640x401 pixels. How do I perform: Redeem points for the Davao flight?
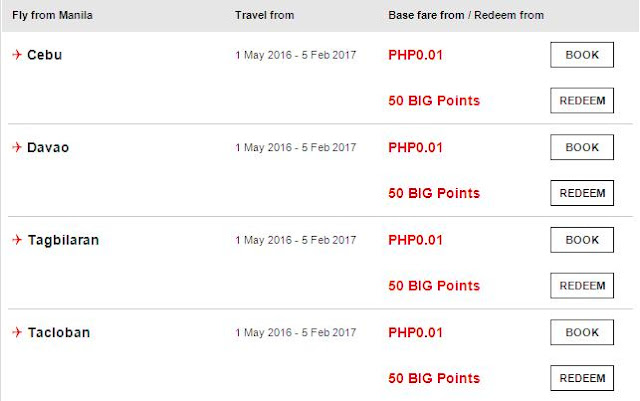coord(582,193)
